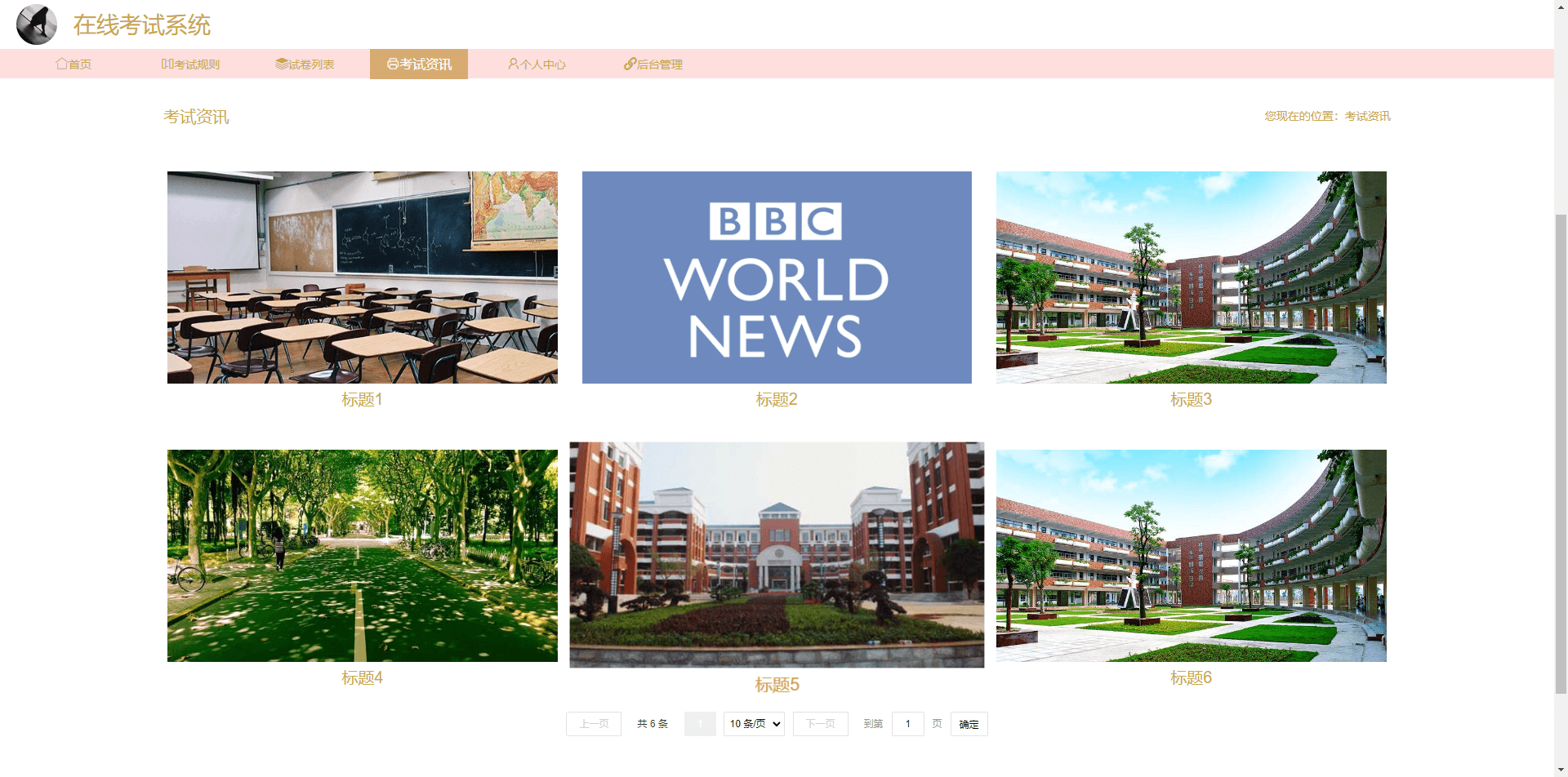Go to the 试卷列表 menu item
Viewport: 1568px width, 777px height.
coord(305,64)
